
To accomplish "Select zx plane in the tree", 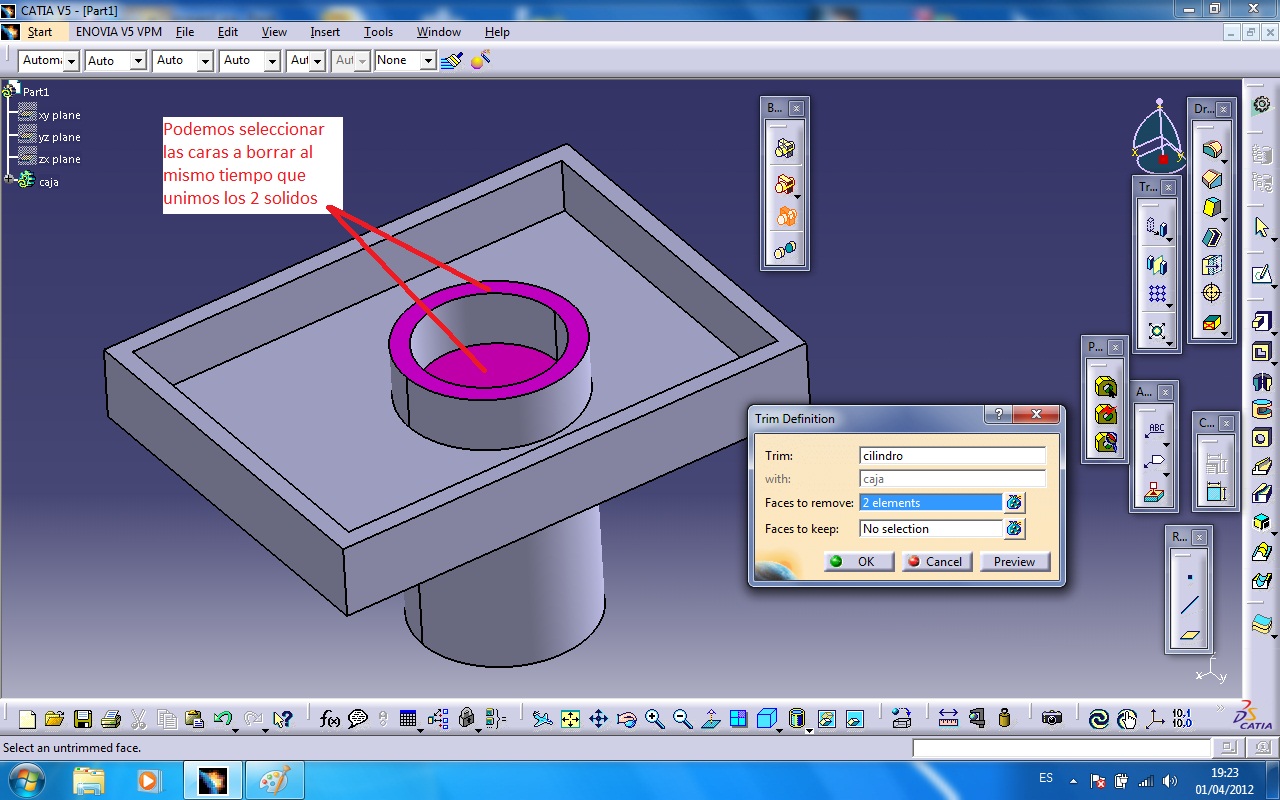I will (x=59, y=159).
